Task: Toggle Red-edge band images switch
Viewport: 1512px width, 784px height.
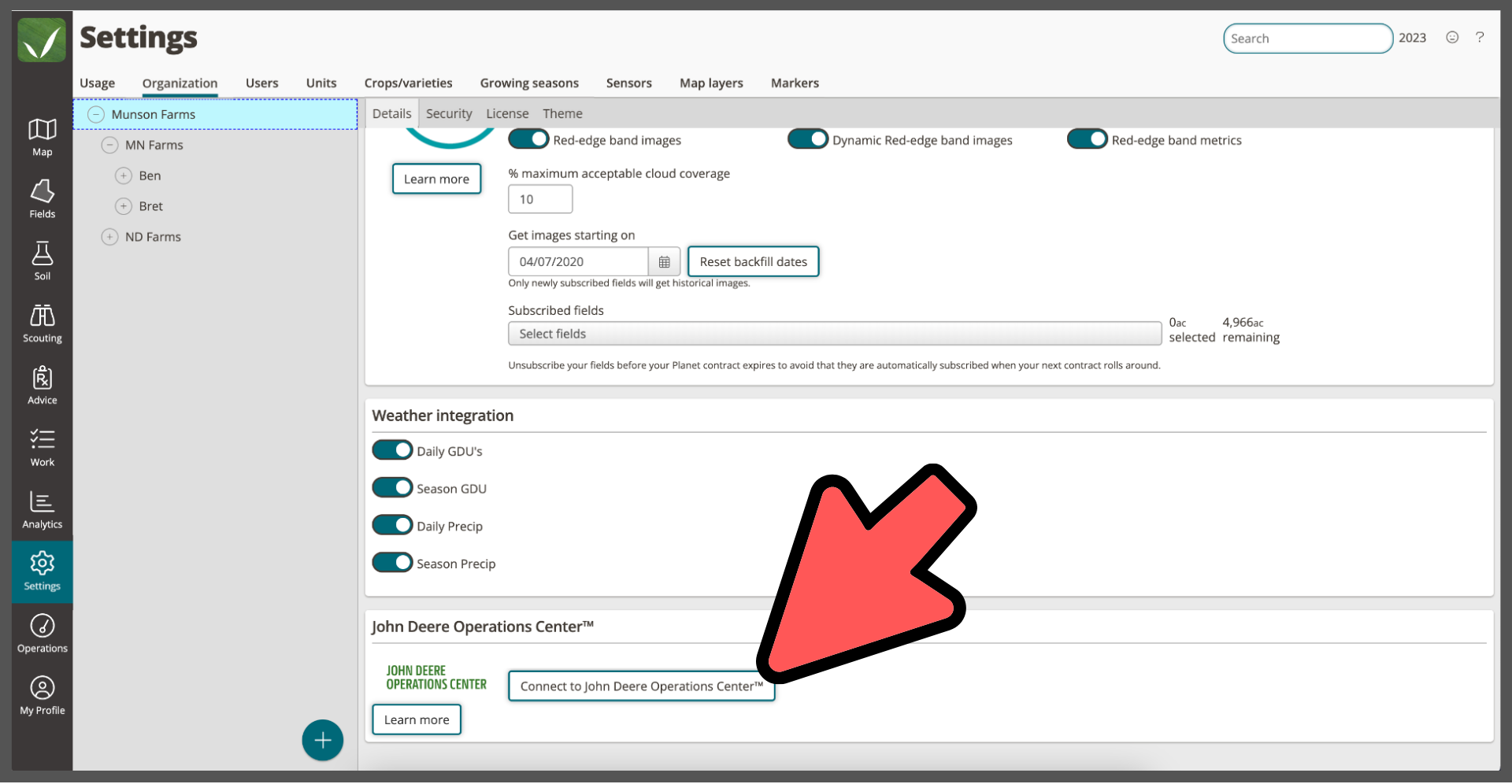Action: click(x=528, y=139)
